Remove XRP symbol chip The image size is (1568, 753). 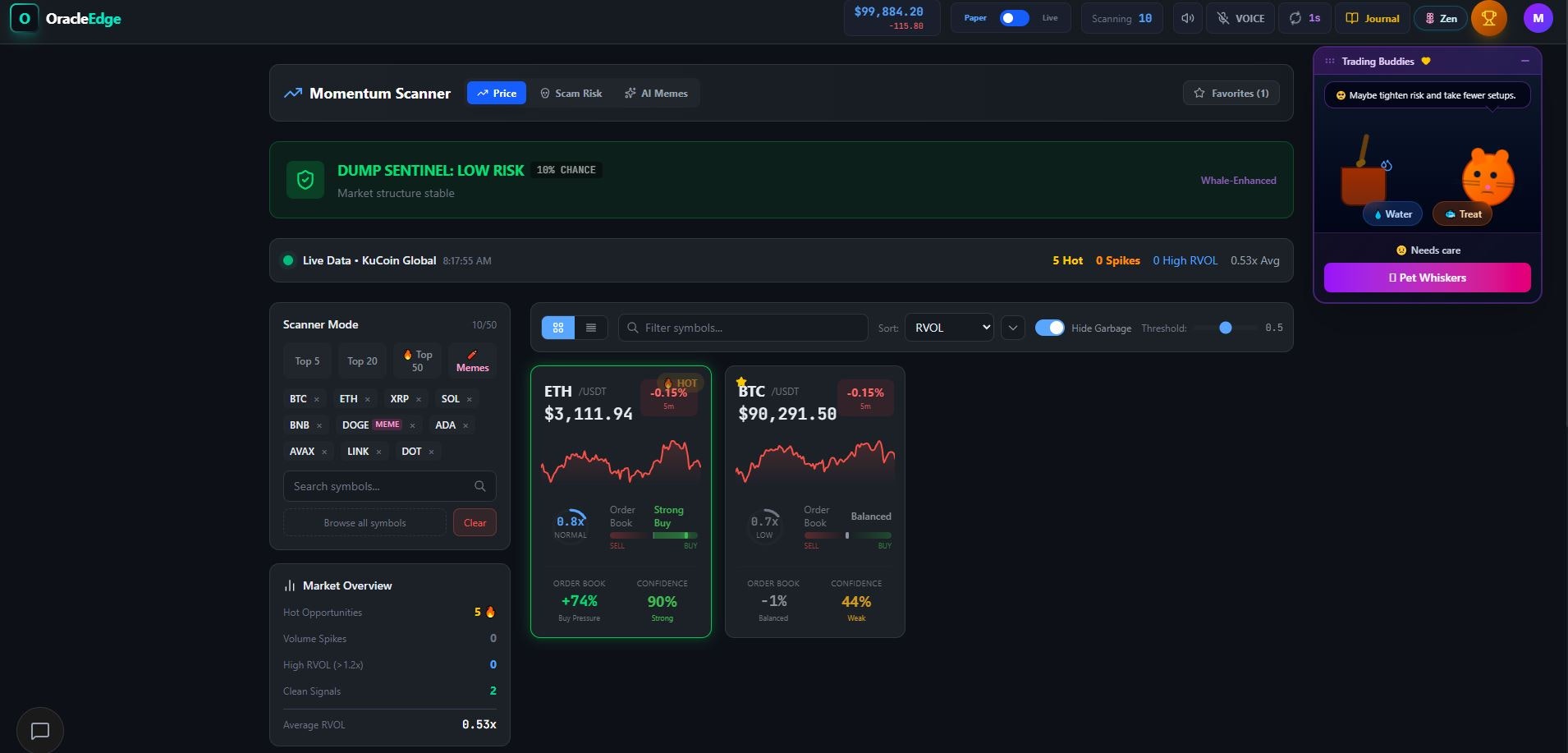pos(419,399)
